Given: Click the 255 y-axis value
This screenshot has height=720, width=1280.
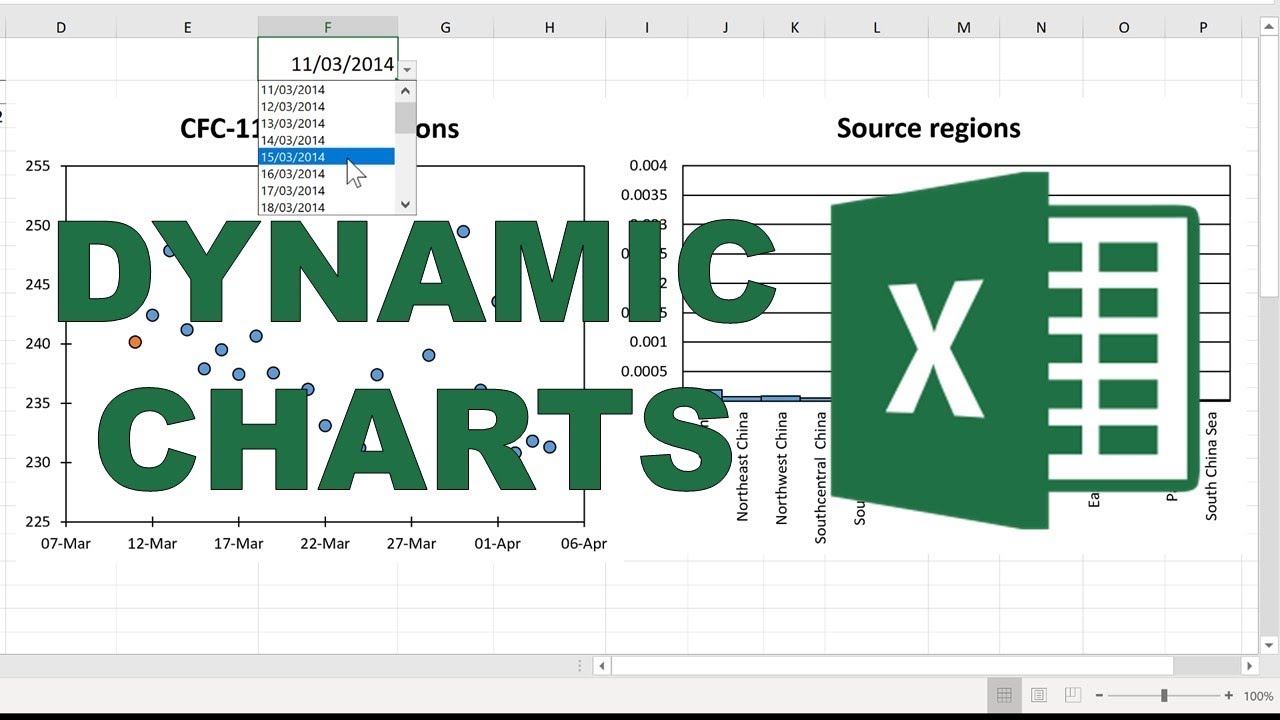Looking at the screenshot, I should pos(37,165).
